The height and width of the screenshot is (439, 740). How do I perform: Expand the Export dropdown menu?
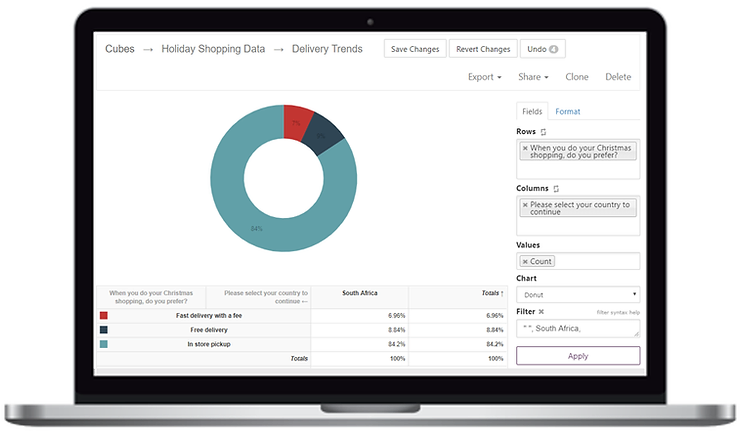click(485, 77)
